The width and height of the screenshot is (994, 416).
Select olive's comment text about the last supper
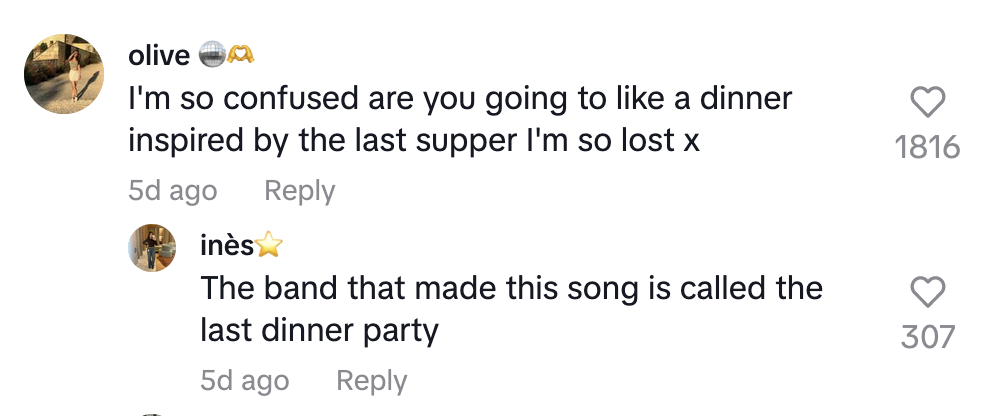pos(459,120)
